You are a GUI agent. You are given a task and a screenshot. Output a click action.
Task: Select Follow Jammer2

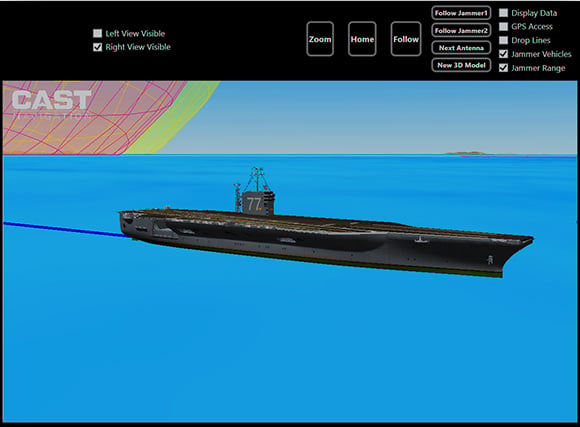coord(461,30)
